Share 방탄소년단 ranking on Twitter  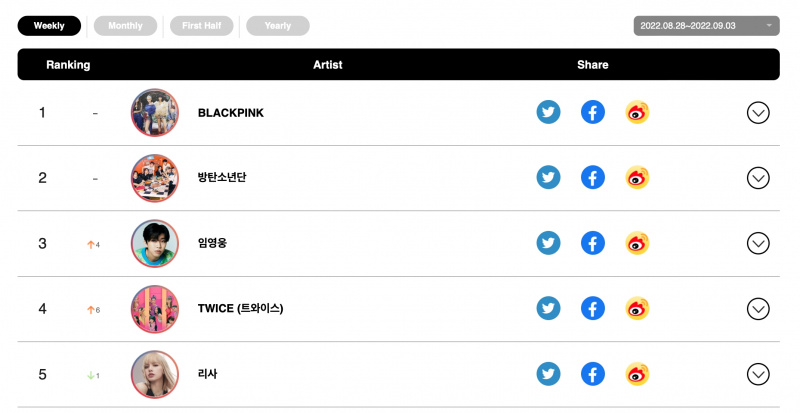pos(548,178)
